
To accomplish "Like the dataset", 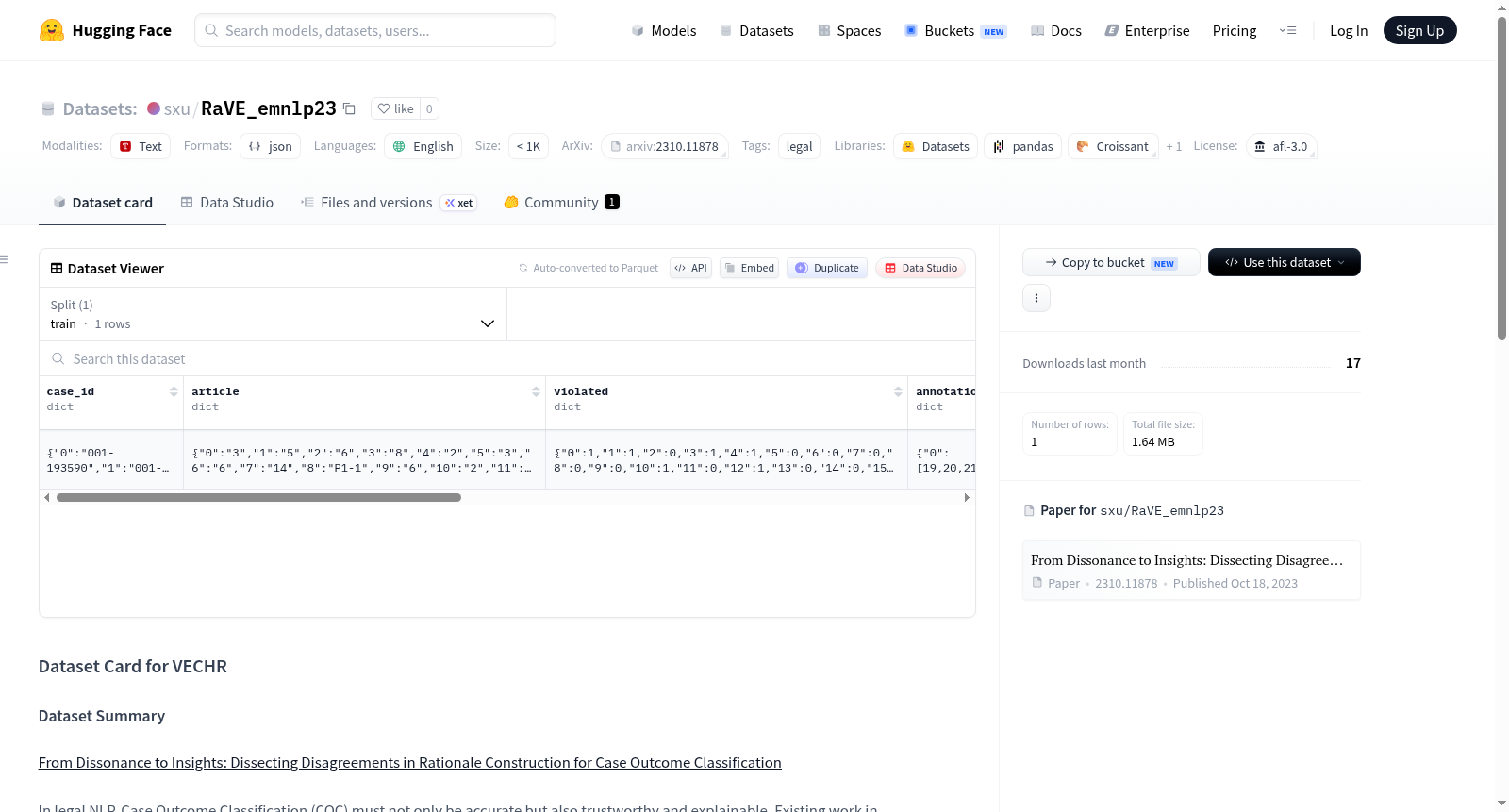I will coord(395,108).
